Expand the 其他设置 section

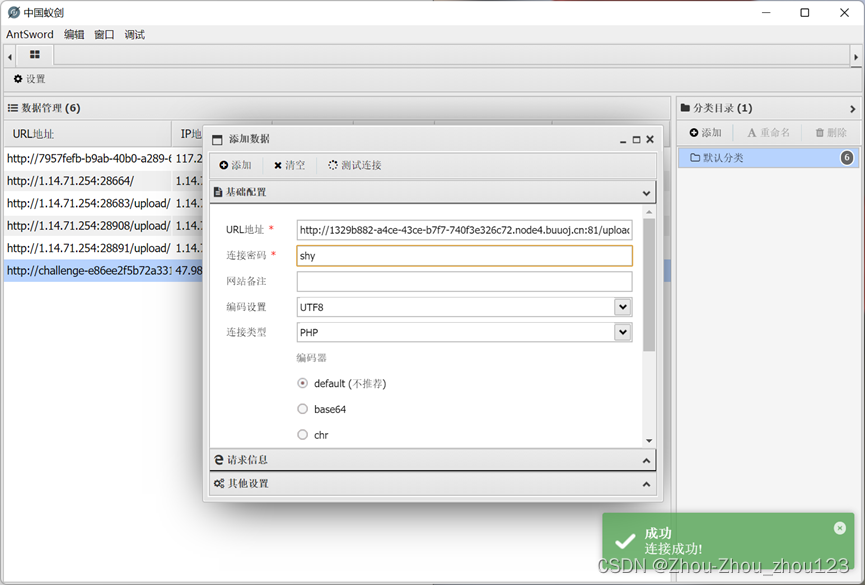click(x=433, y=483)
